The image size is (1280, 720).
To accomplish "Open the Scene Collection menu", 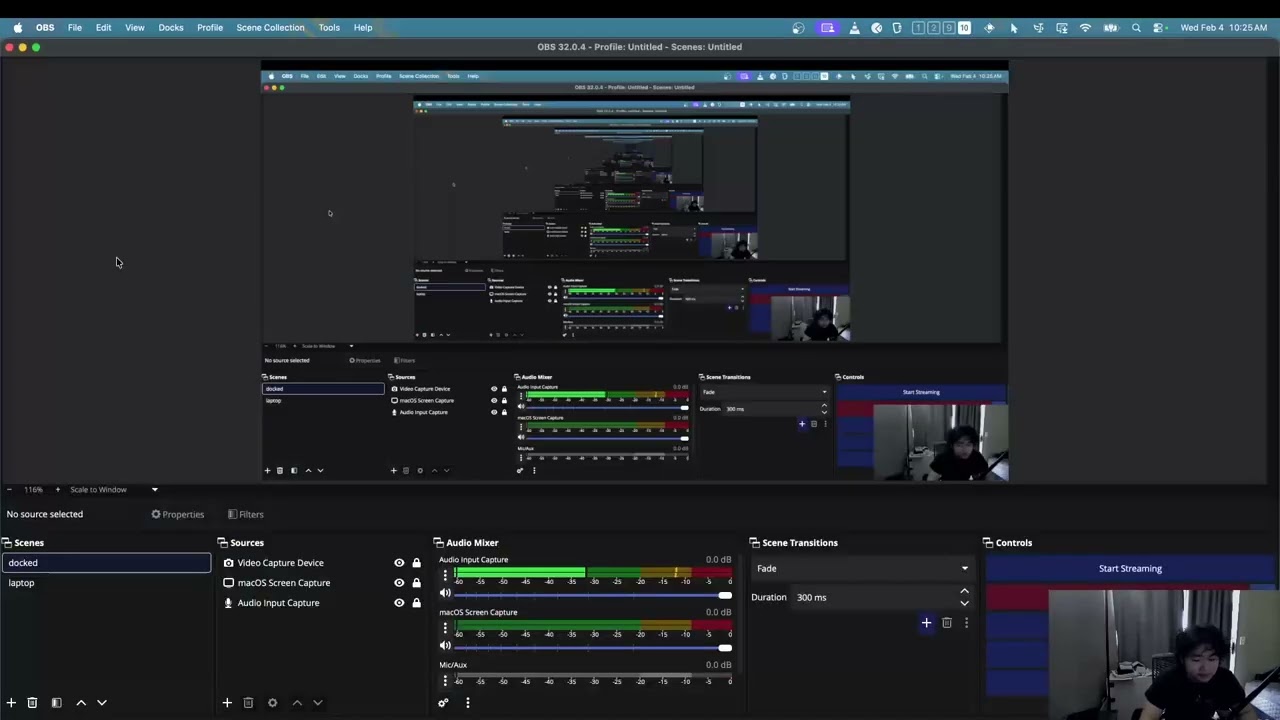I will click(x=270, y=28).
